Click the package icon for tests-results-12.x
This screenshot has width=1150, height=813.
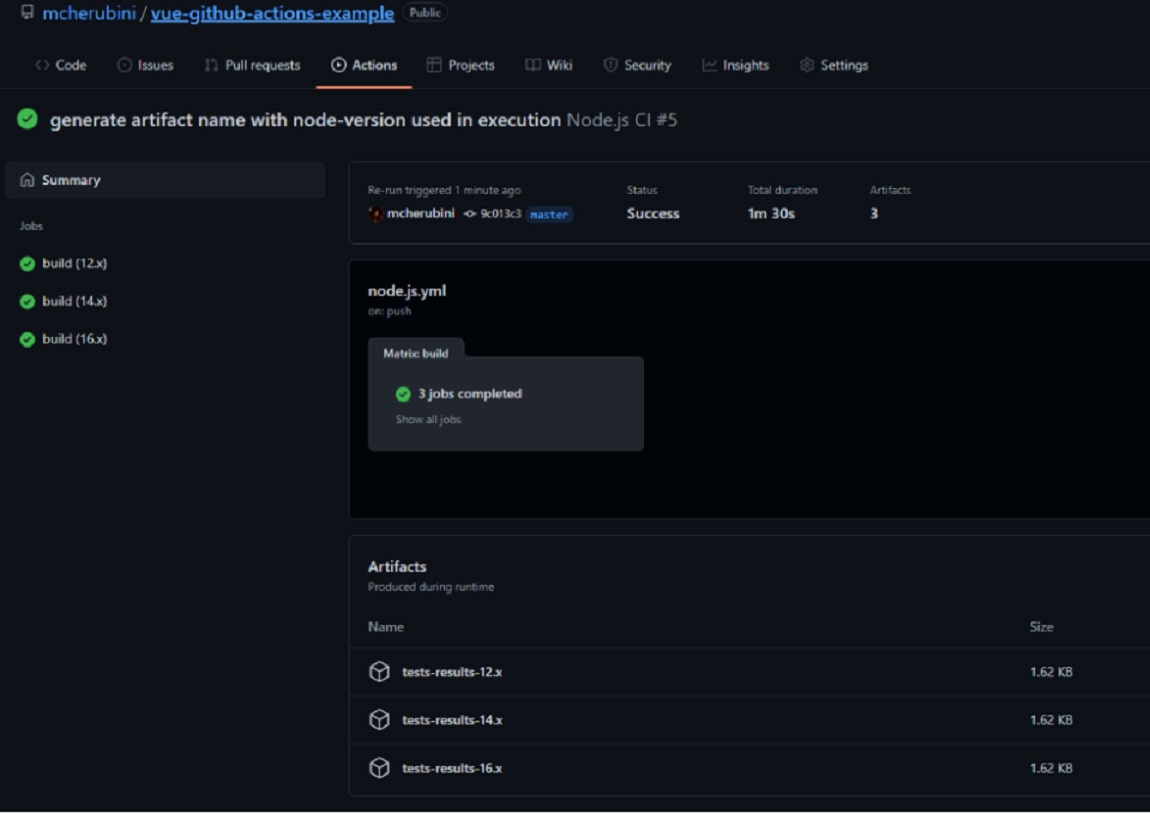pos(379,672)
